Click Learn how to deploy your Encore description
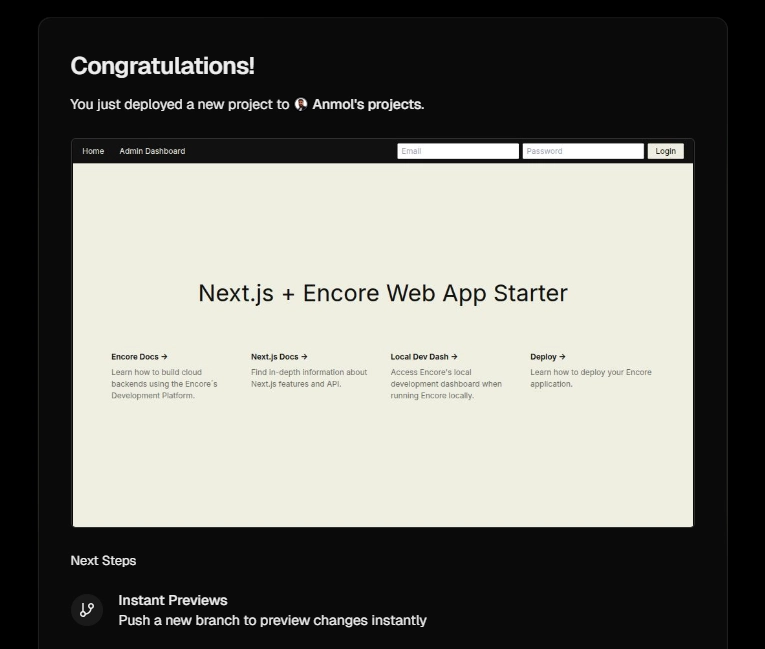This screenshot has width=765, height=649. (591, 378)
